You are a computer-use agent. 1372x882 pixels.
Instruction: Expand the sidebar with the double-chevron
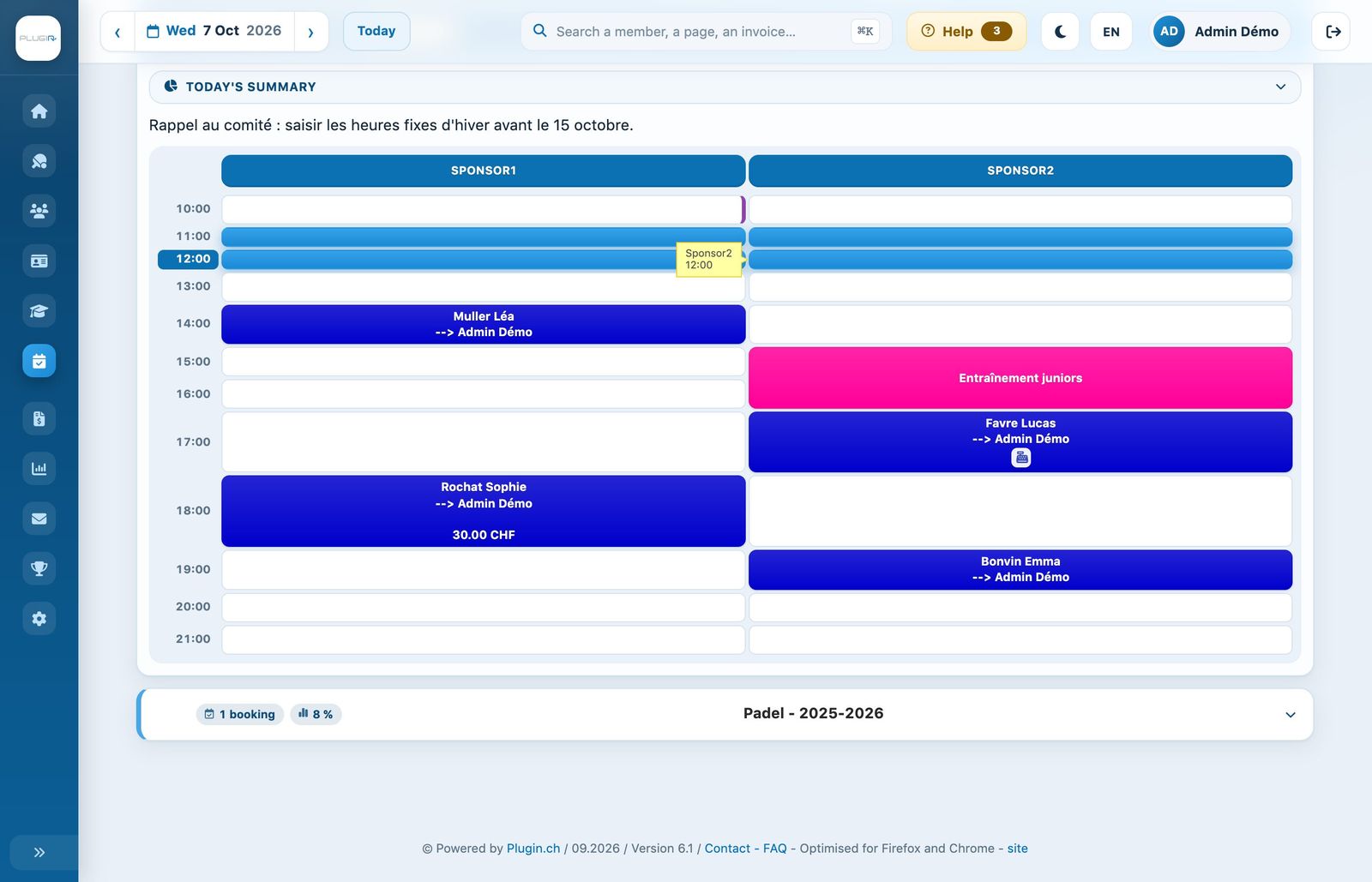39,852
